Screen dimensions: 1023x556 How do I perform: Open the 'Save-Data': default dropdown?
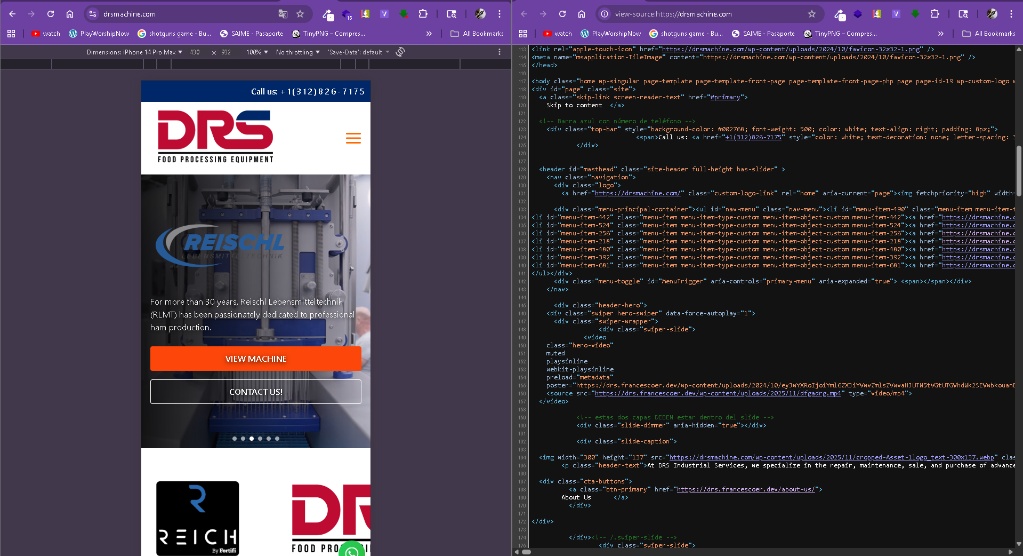tap(358, 52)
